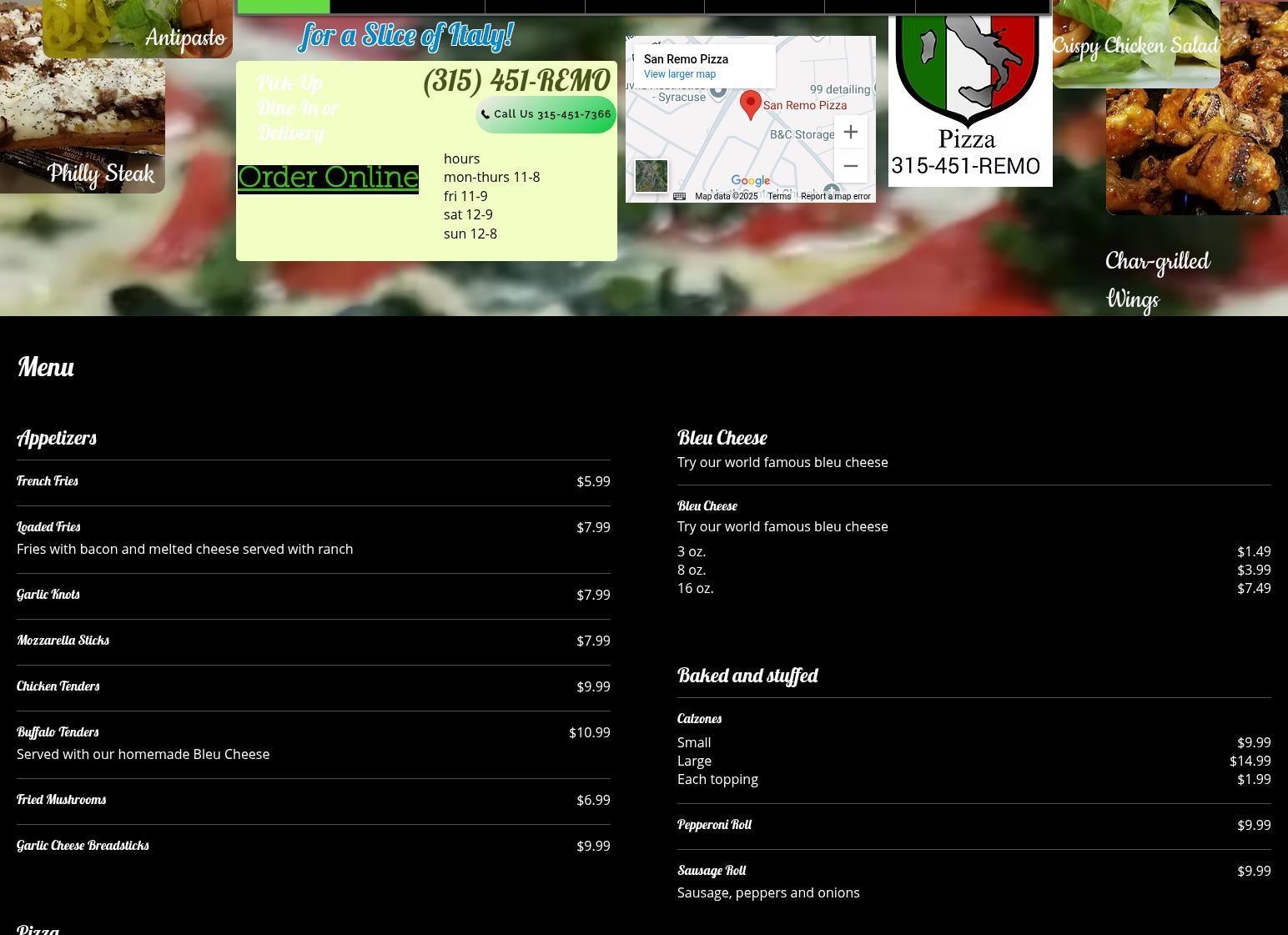The image size is (1288, 935).
Task: Click the $1.49 price for 3 oz.
Action: tap(1254, 551)
